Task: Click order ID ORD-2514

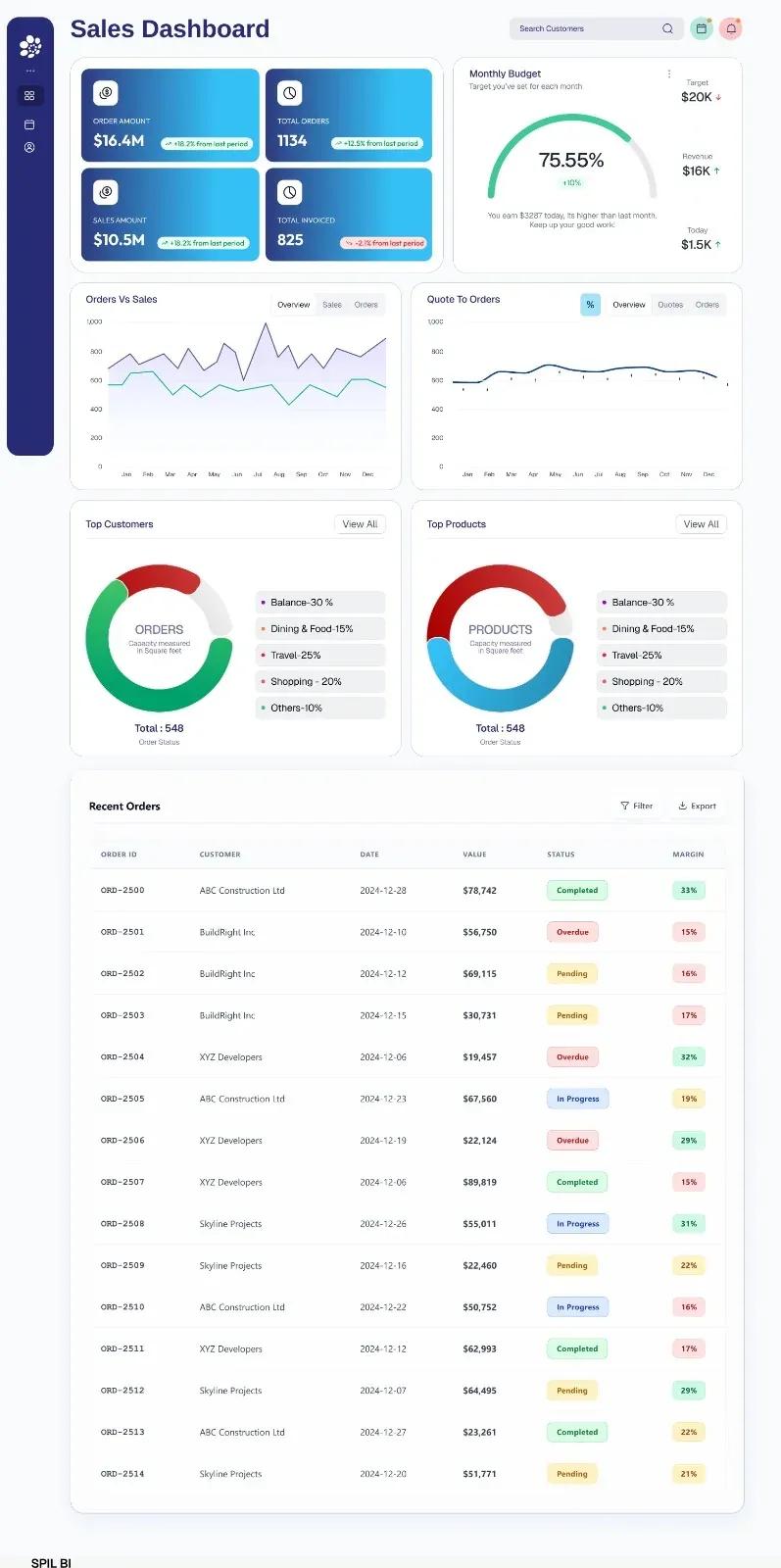Action: 122,1473
